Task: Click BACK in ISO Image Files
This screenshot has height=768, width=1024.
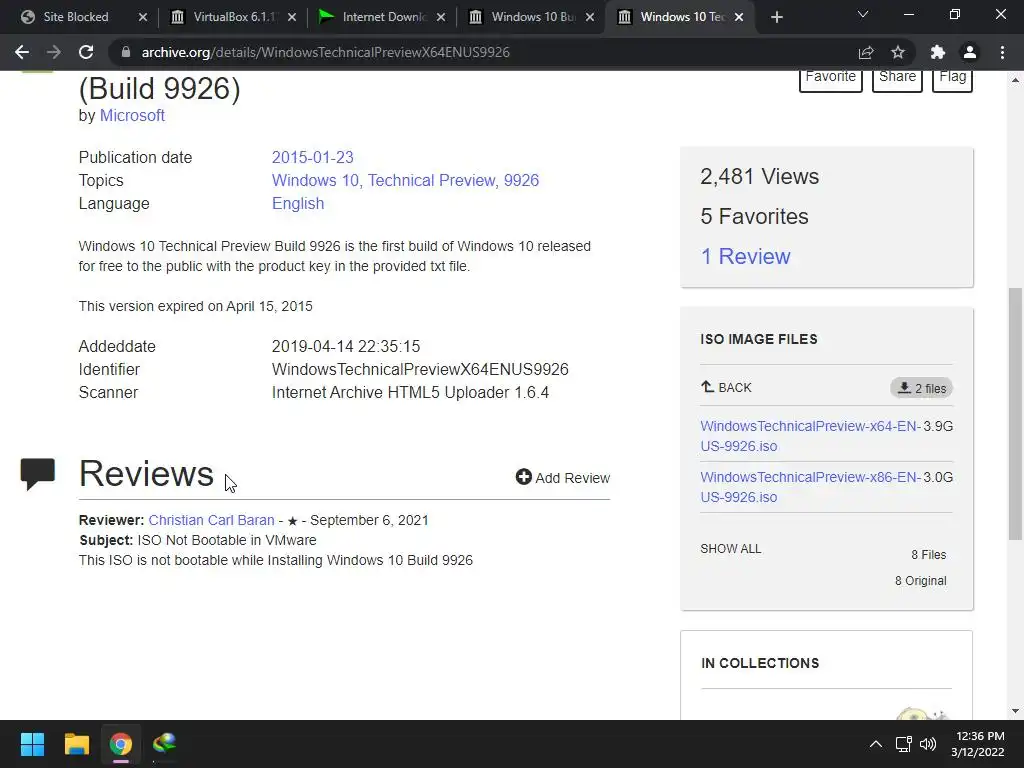Action: [x=726, y=387]
